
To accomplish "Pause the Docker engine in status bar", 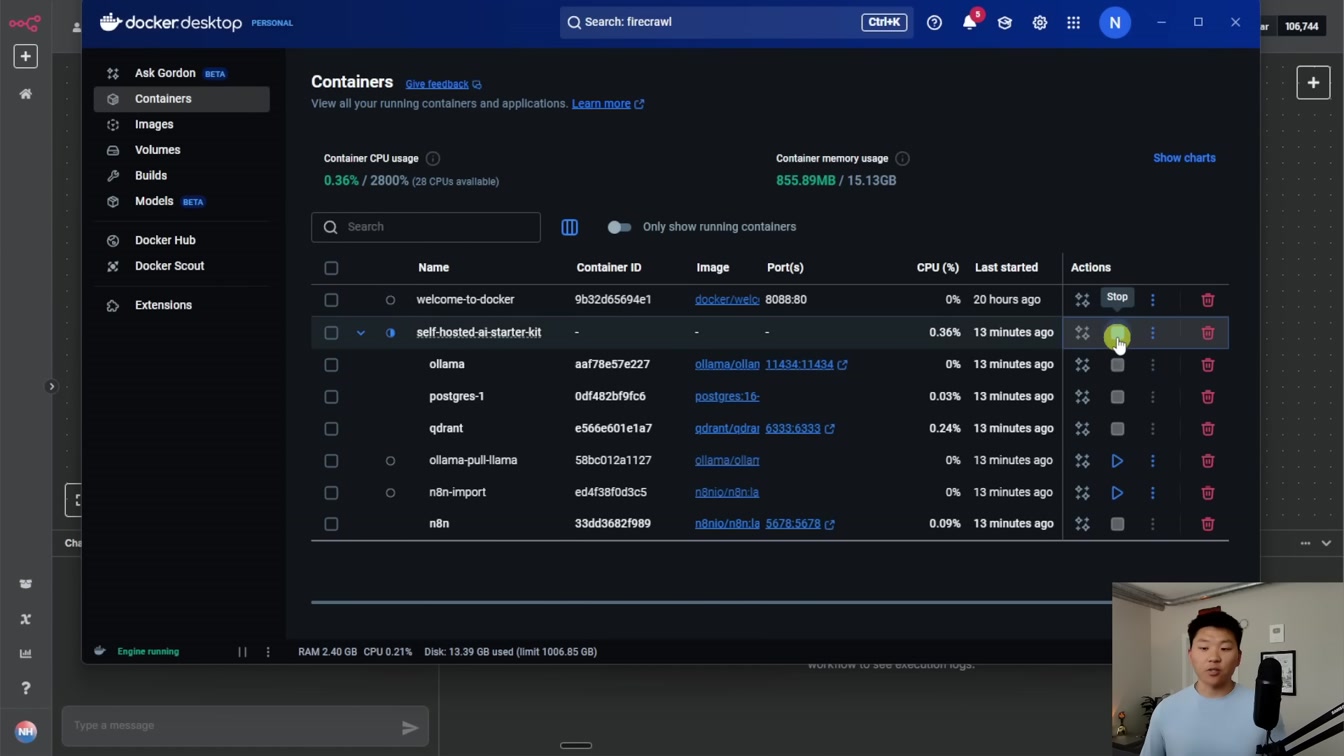I will (242, 652).
